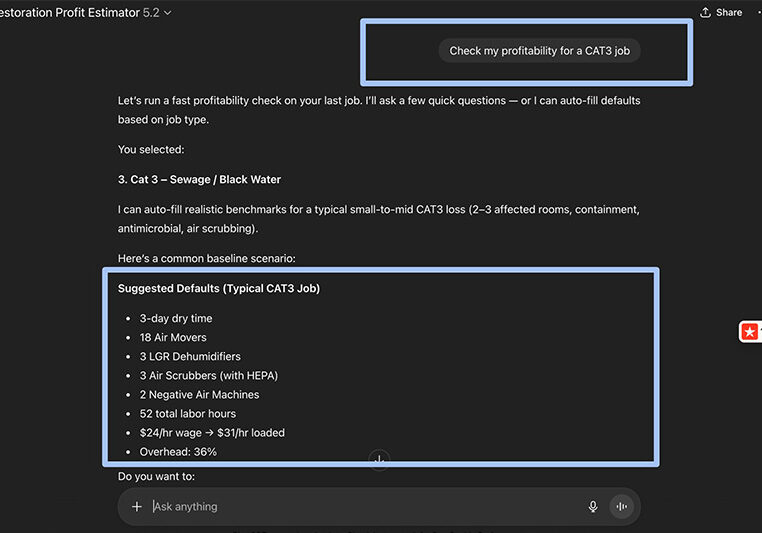Image resolution: width=762 pixels, height=533 pixels.
Task: Click the 2 Negative Air Machines item
Action: click(199, 394)
